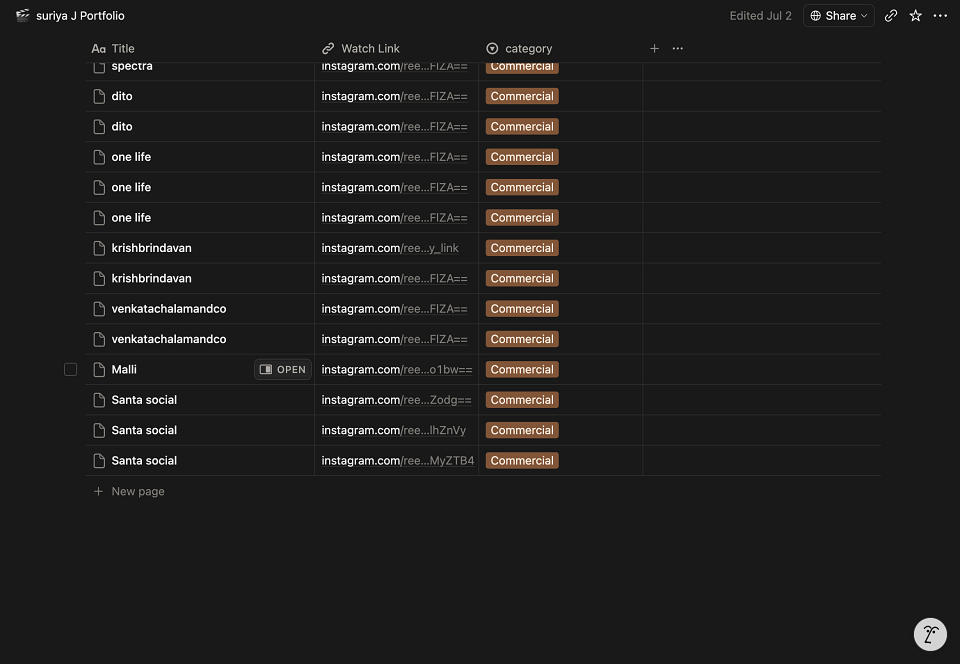Select the second krishbrindavan row title
The width and height of the screenshot is (960, 664).
pos(151,278)
